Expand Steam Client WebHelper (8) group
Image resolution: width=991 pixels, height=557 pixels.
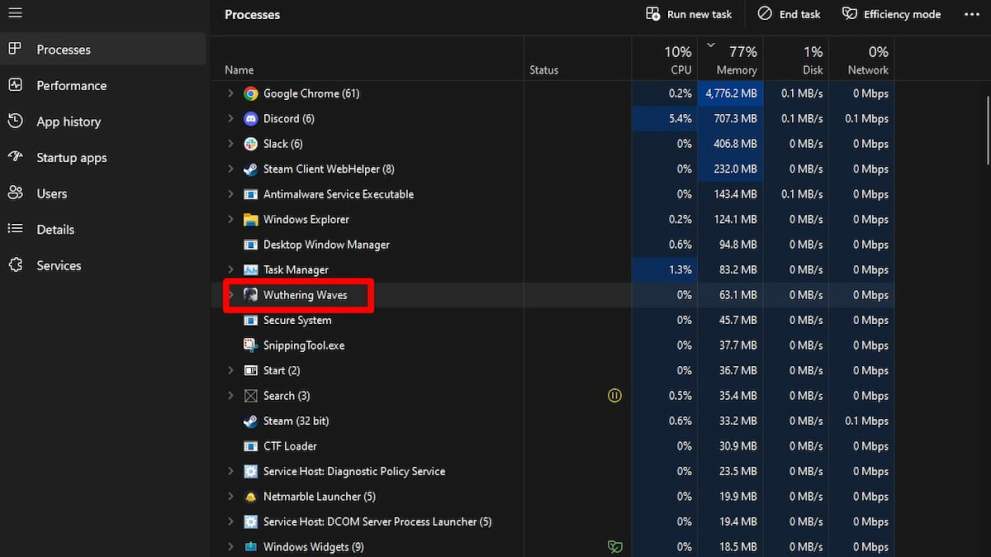(231, 169)
